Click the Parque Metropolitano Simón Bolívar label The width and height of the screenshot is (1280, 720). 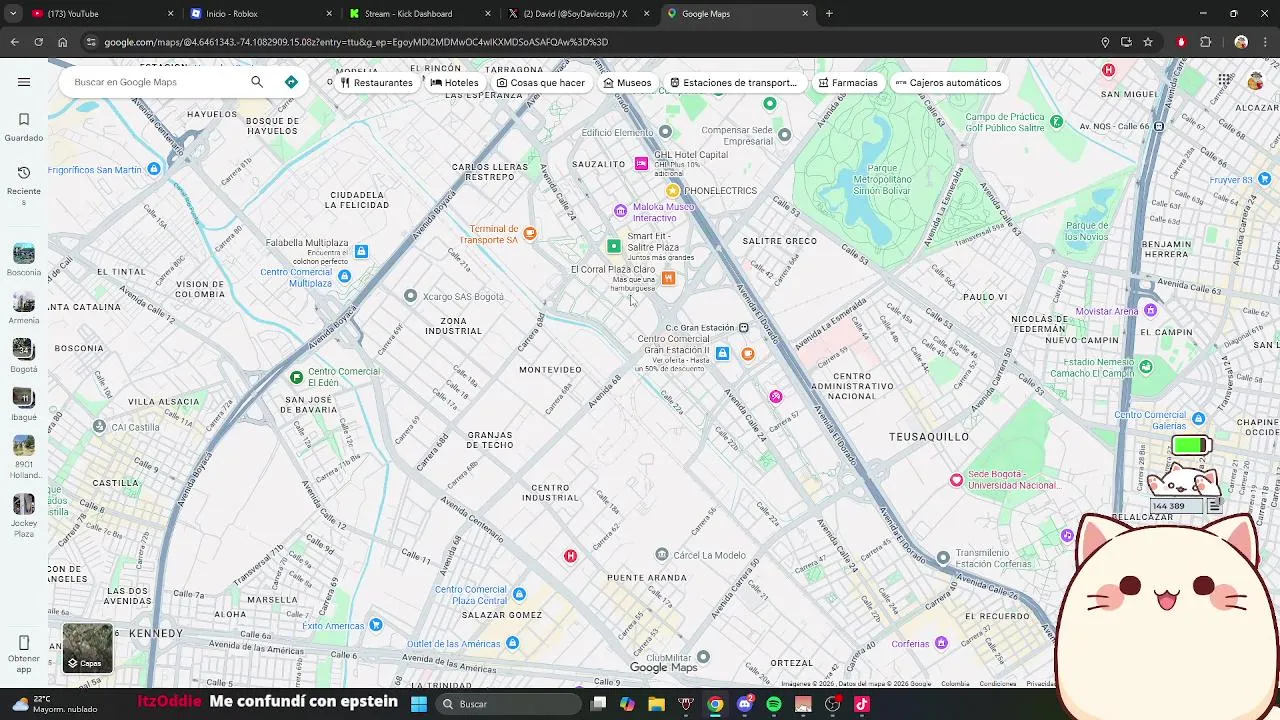pyautogui.click(x=882, y=179)
